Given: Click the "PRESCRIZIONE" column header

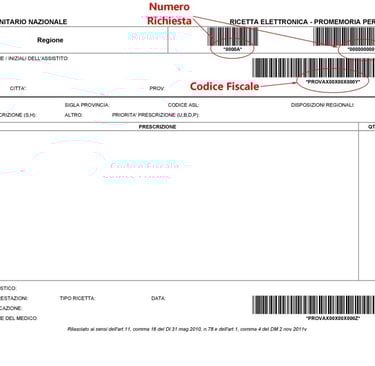Looking at the screenshot, I should click(x=157, y=127).
